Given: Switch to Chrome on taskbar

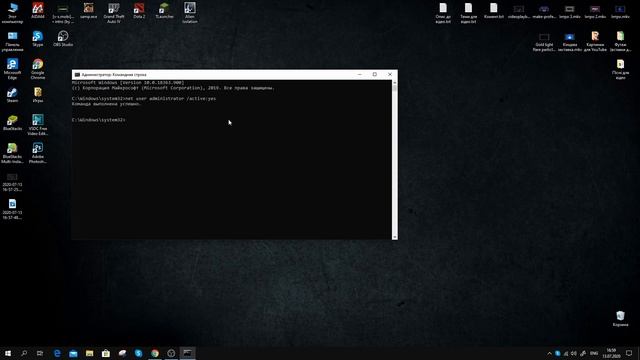Looking at the screenshot, I should [x=155, y=353].
